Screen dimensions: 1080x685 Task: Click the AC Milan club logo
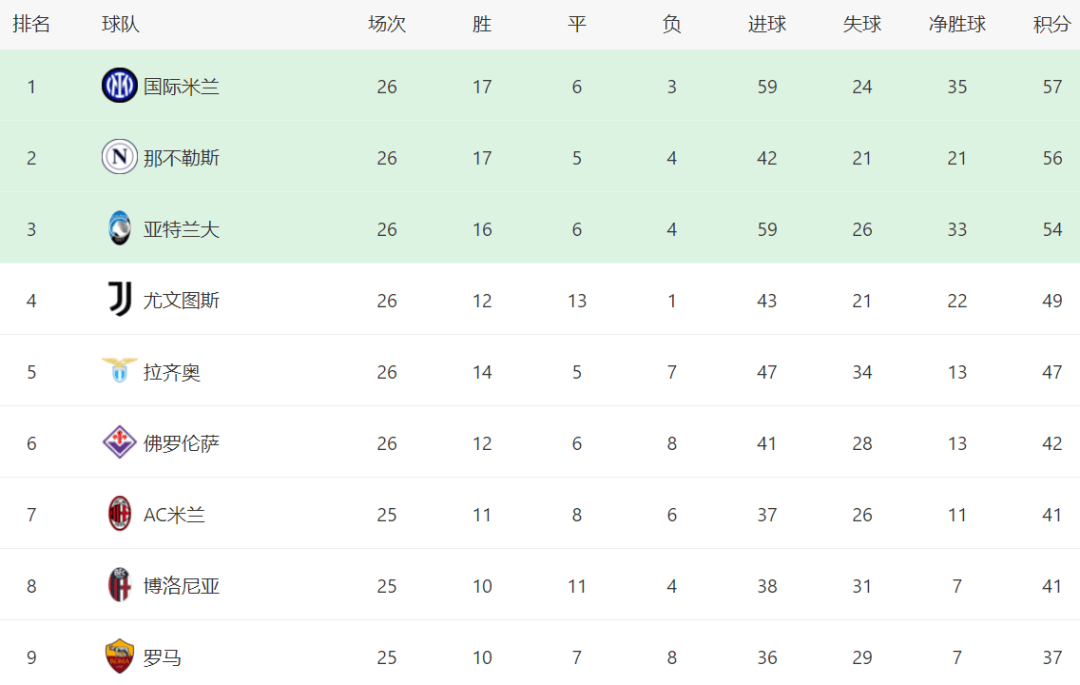[x=120, y=514]
